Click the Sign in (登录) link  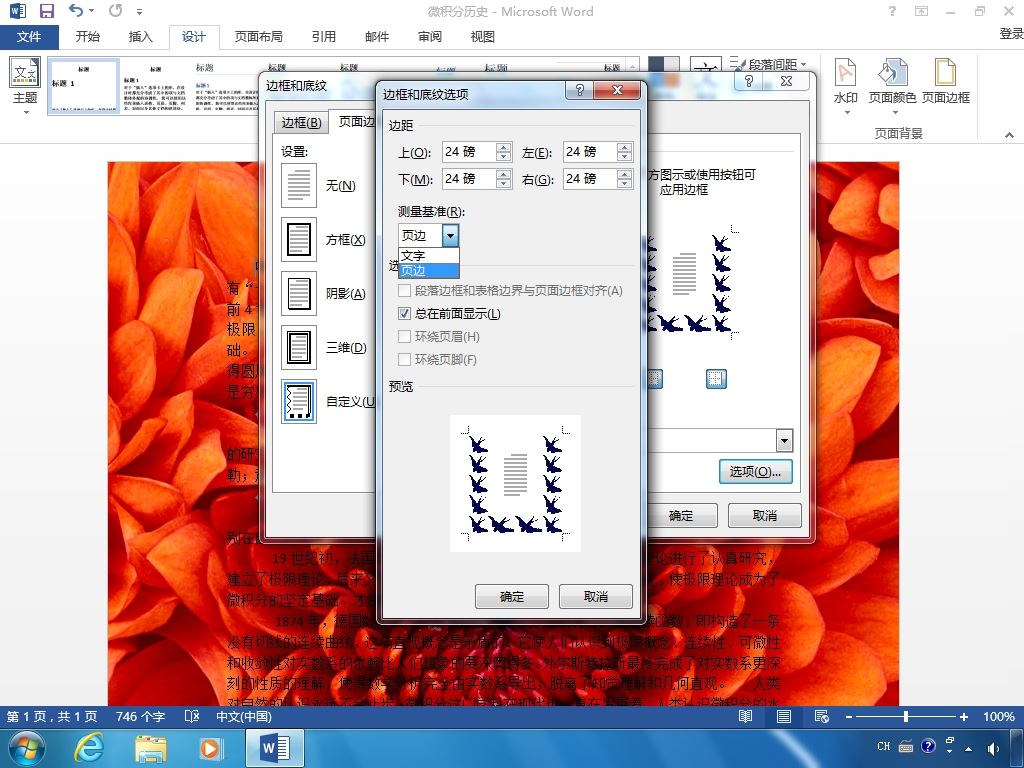pyautogui.click(x=1011, y=33)
